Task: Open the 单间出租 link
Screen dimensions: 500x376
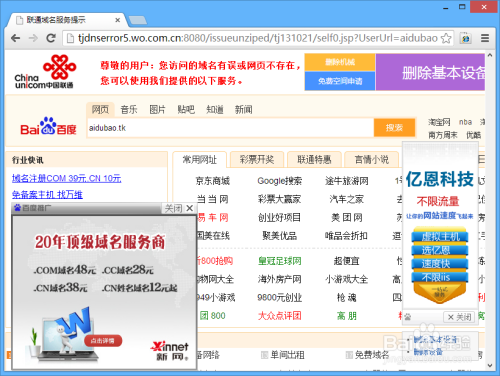Action: (x=287, y=355)
